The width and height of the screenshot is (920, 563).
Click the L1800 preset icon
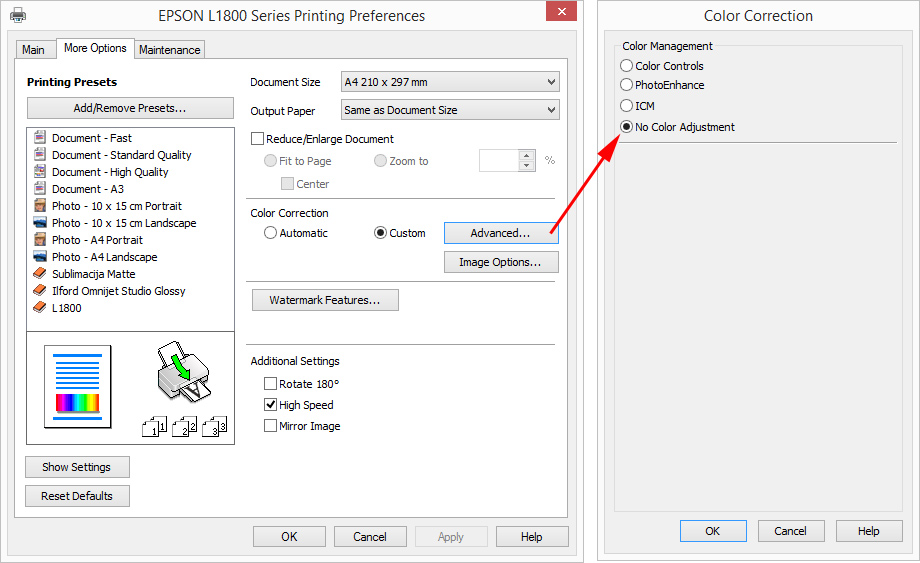pyautogui.click(x=40, y=308)
